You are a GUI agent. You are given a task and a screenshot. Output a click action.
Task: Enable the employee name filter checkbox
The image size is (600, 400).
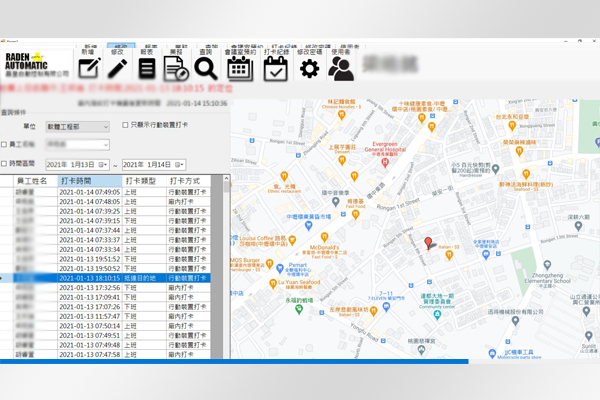4,144
